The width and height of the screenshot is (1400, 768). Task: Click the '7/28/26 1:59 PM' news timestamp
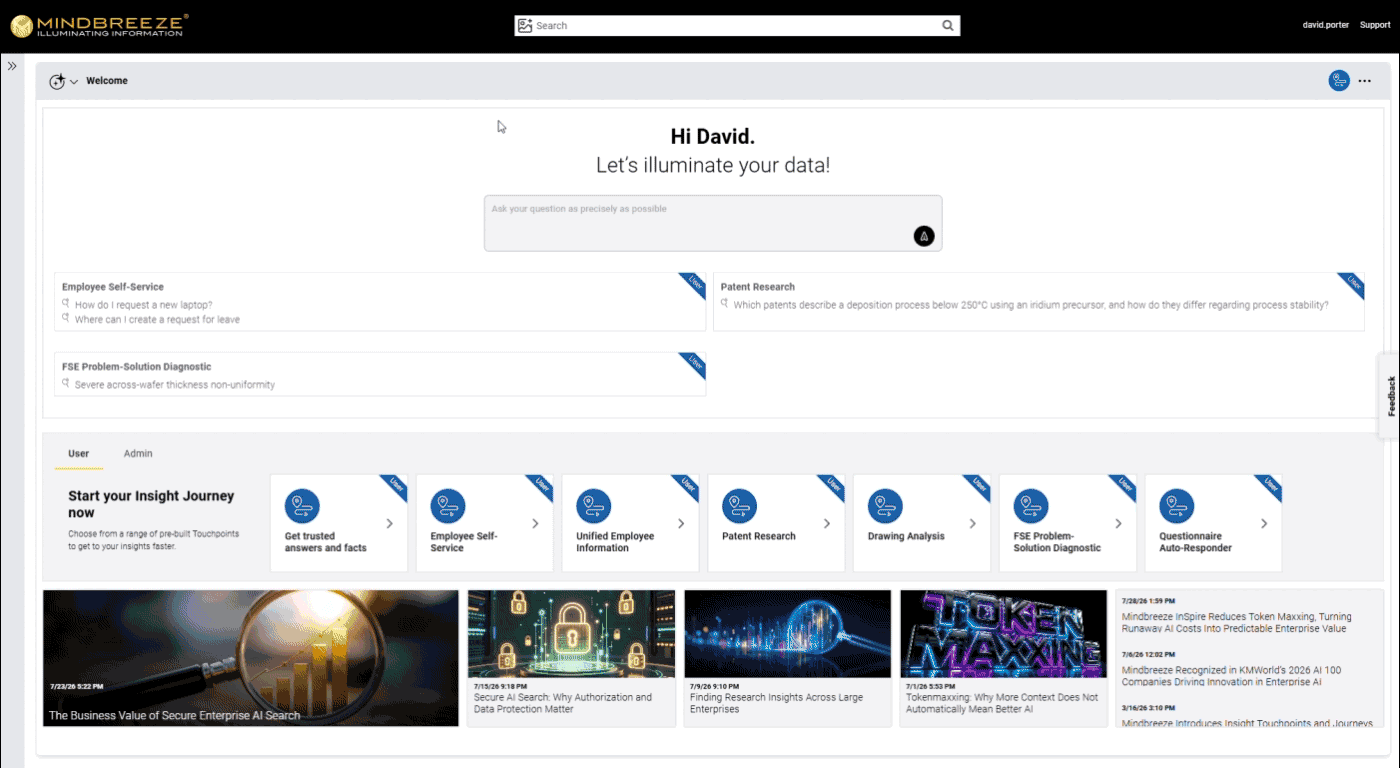[x=1149, y=601]
